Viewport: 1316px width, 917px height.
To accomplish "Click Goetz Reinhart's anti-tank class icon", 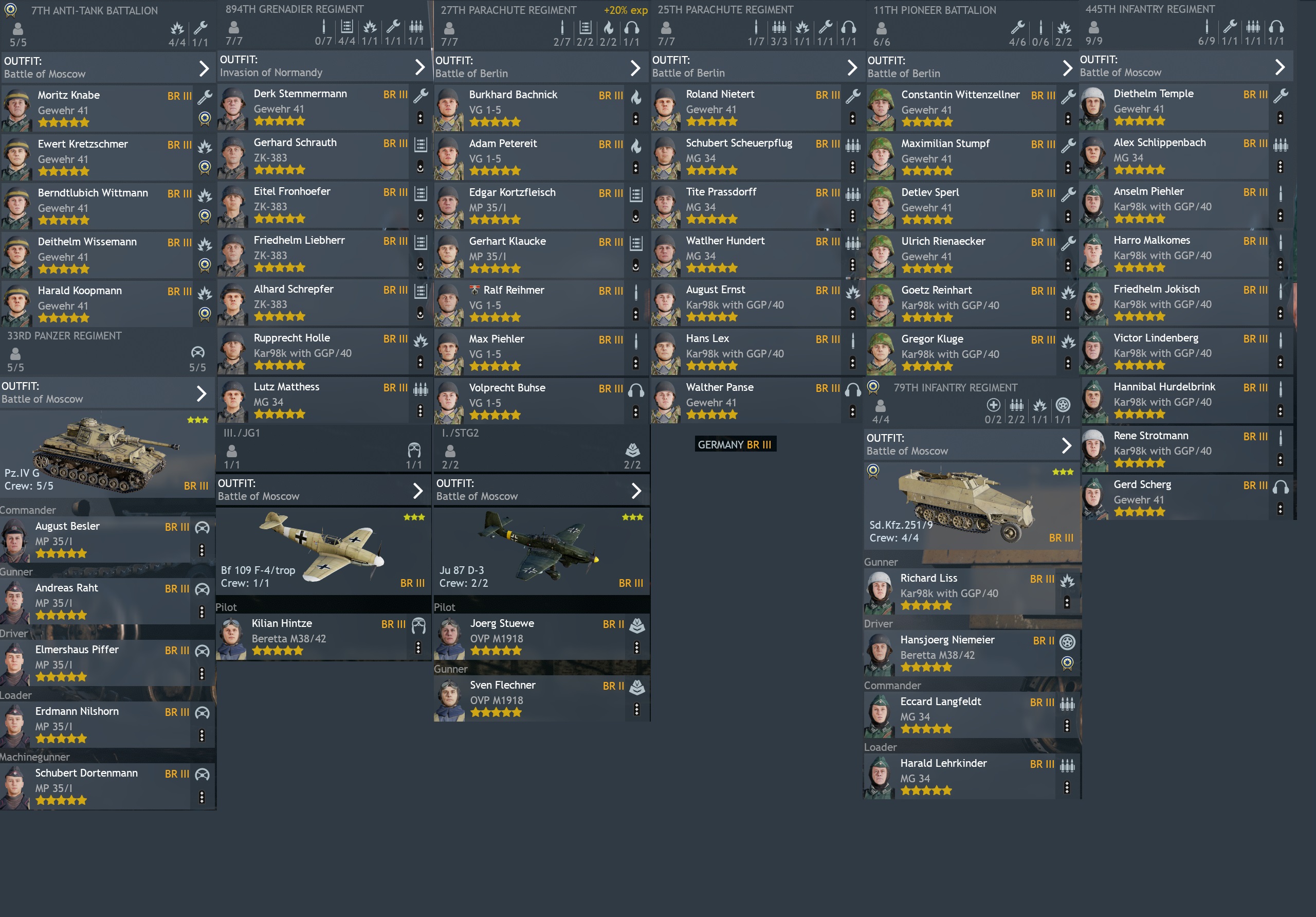I will click(x=1068, y=293).
